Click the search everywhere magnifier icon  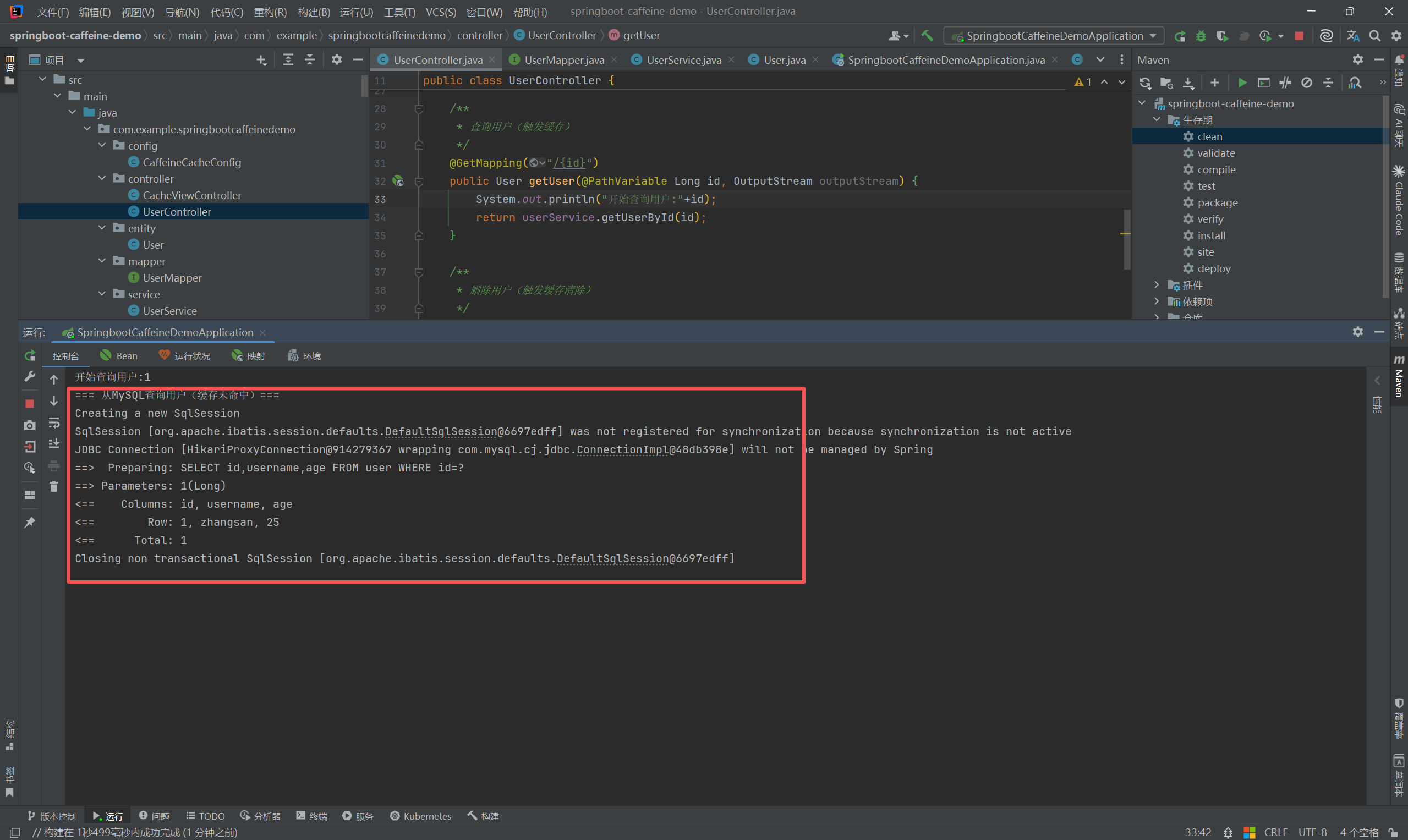click(x=1374, y=36)
